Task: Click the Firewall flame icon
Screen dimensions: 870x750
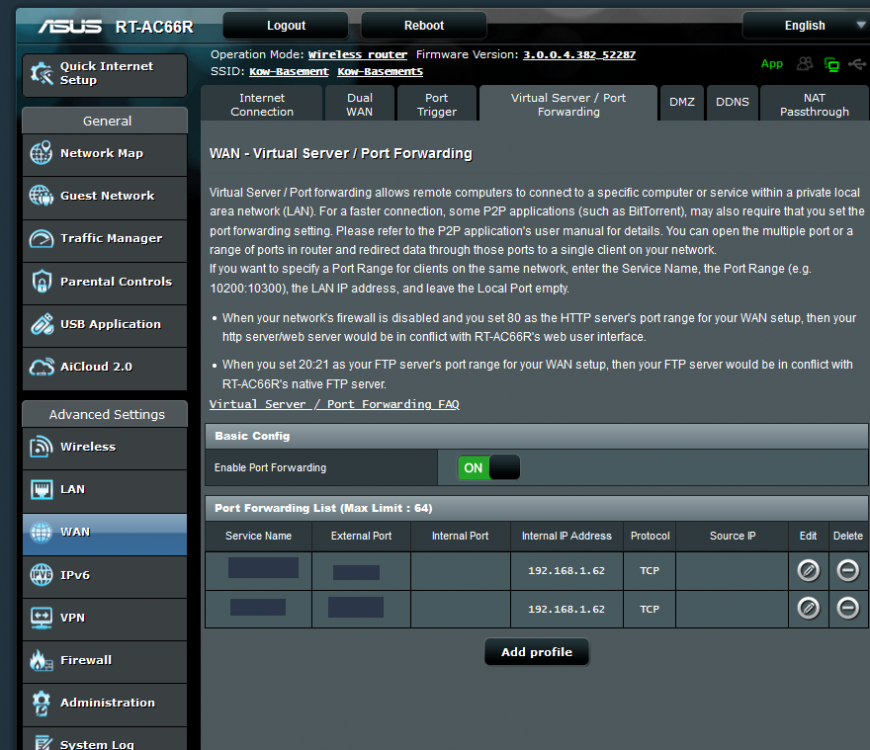Action: point(41,660)
